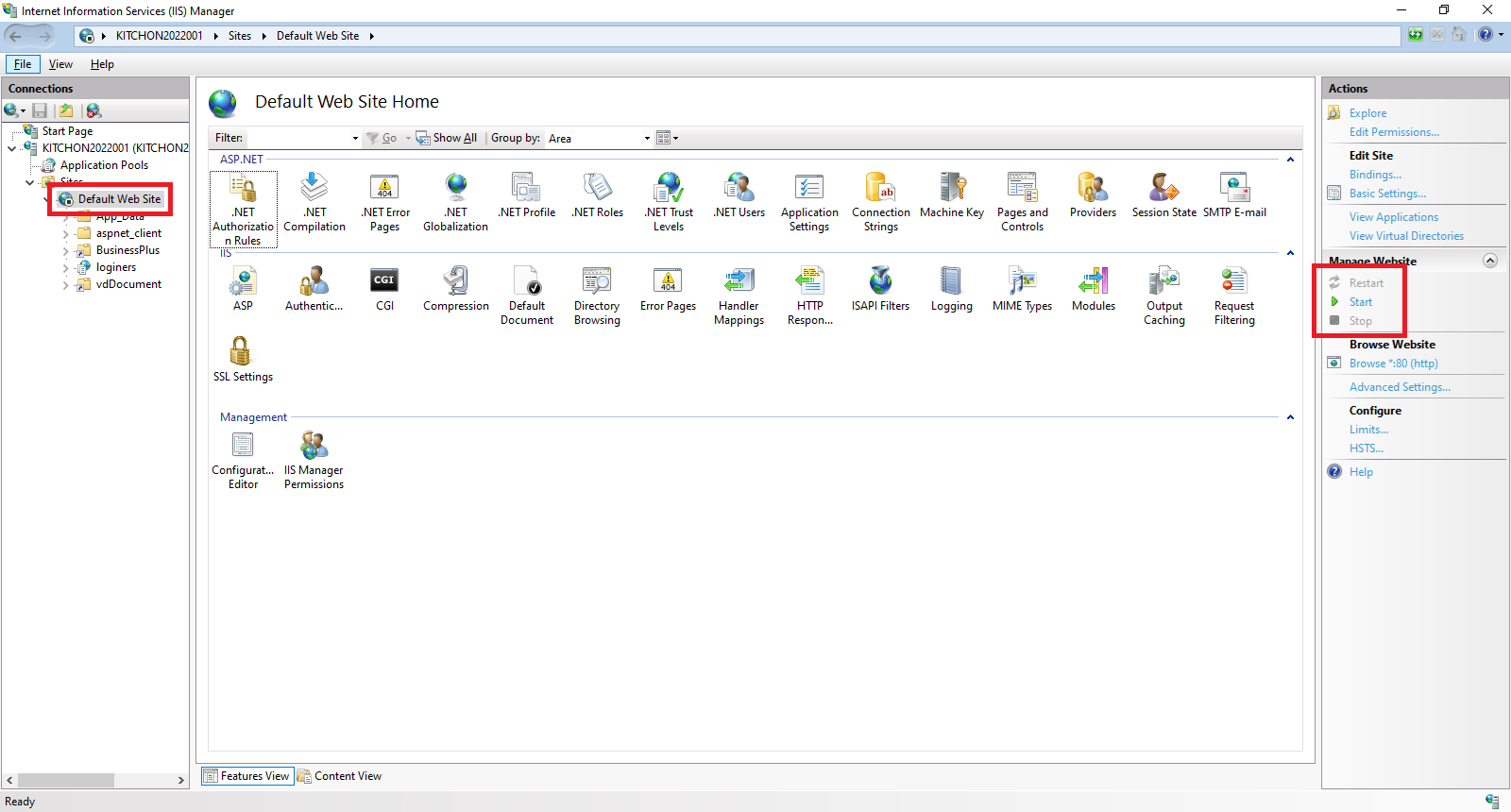Open .NET Users feature
The image size is (1511, 812).
pos(739,195)
